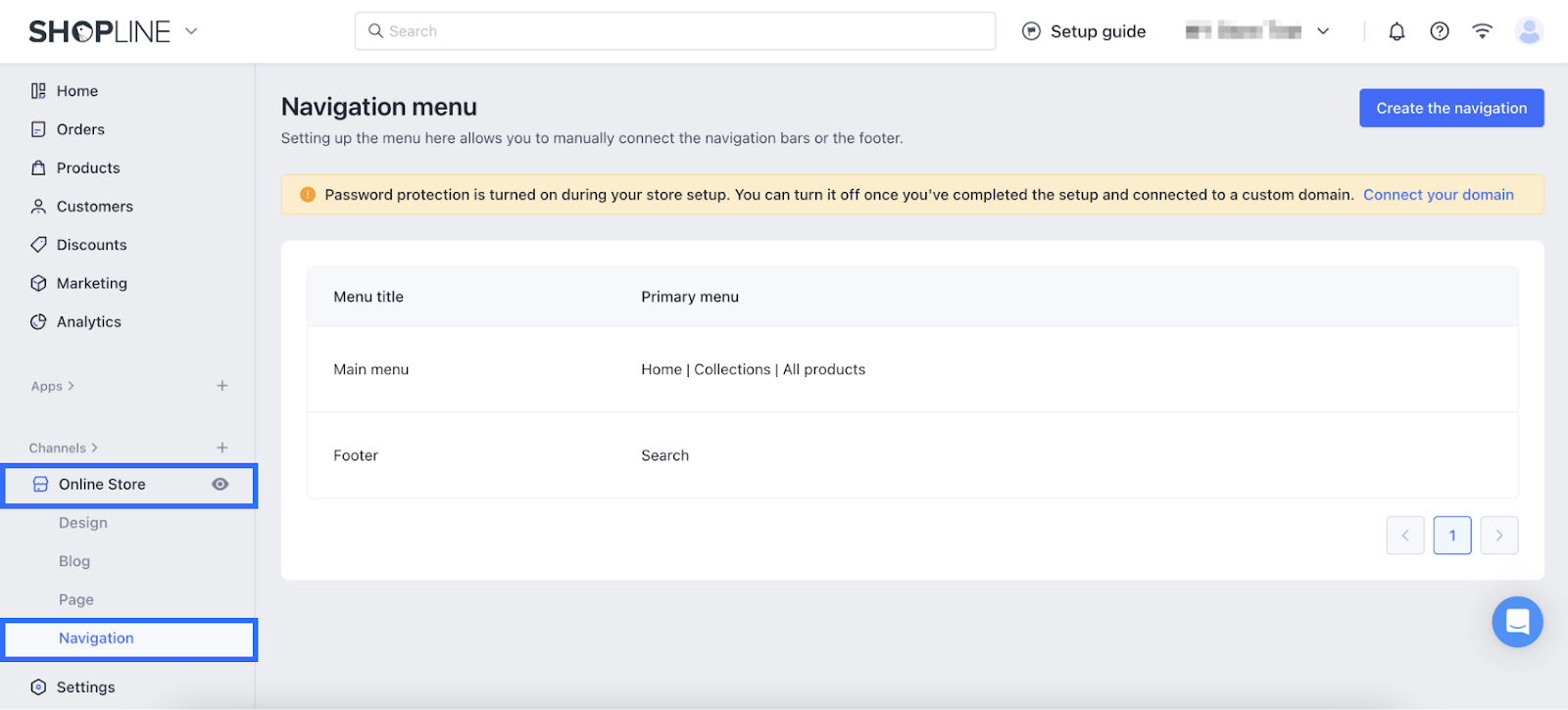
Task: Click the orange warning icon in banner
Action: [x=308, y=195]
